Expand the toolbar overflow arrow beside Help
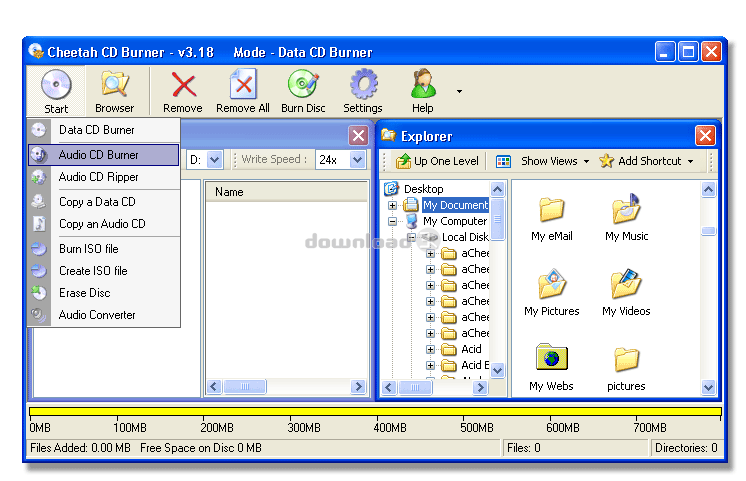746x481 pixels. [x=459, y=91]
